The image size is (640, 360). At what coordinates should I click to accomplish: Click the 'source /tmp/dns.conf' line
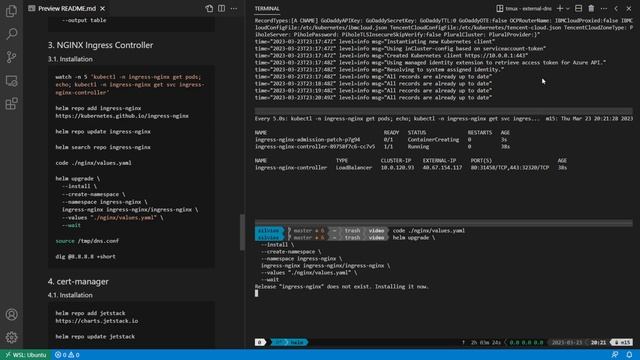coord(87,241)
